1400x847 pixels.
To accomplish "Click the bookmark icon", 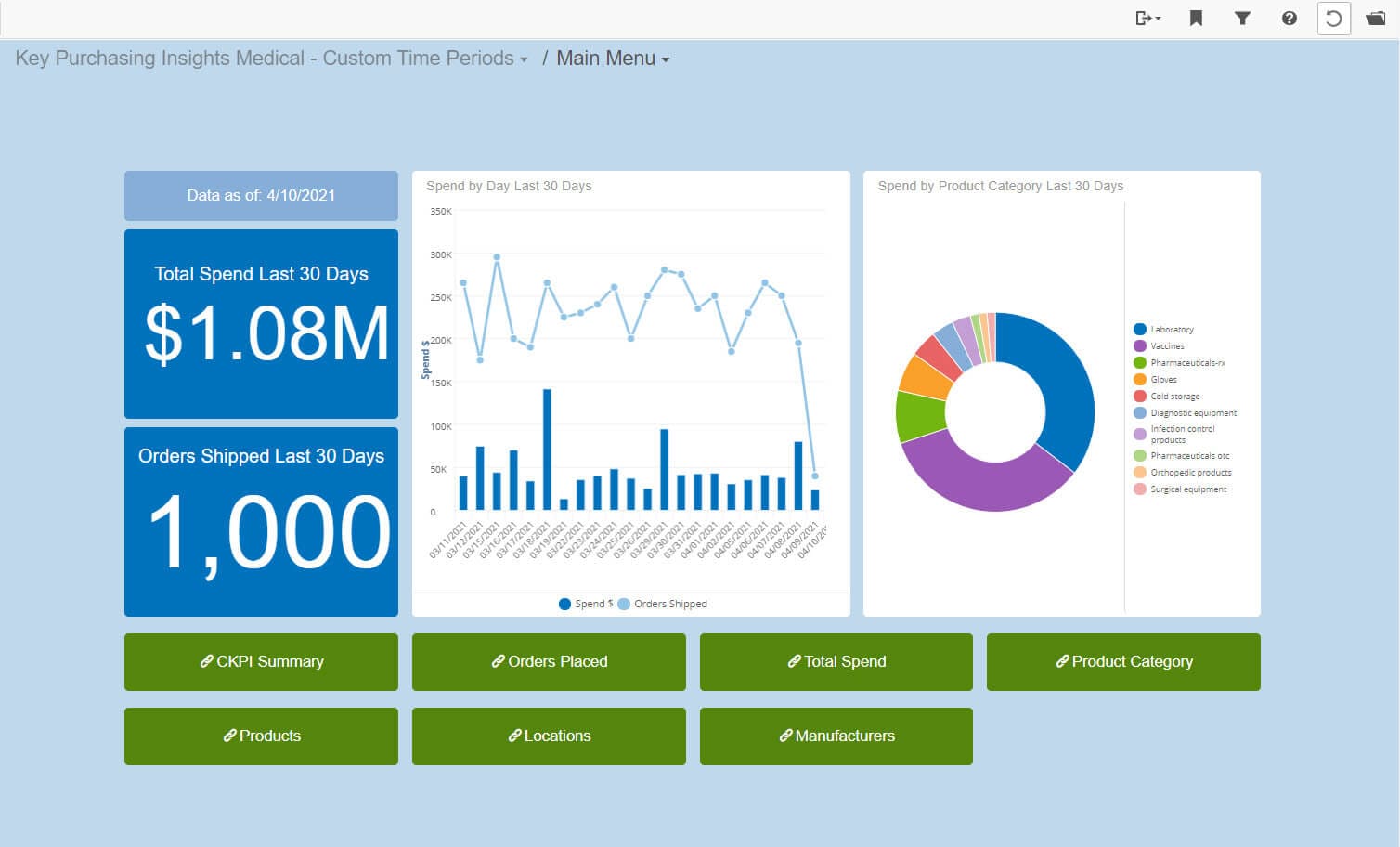I will pos(1196,18).
